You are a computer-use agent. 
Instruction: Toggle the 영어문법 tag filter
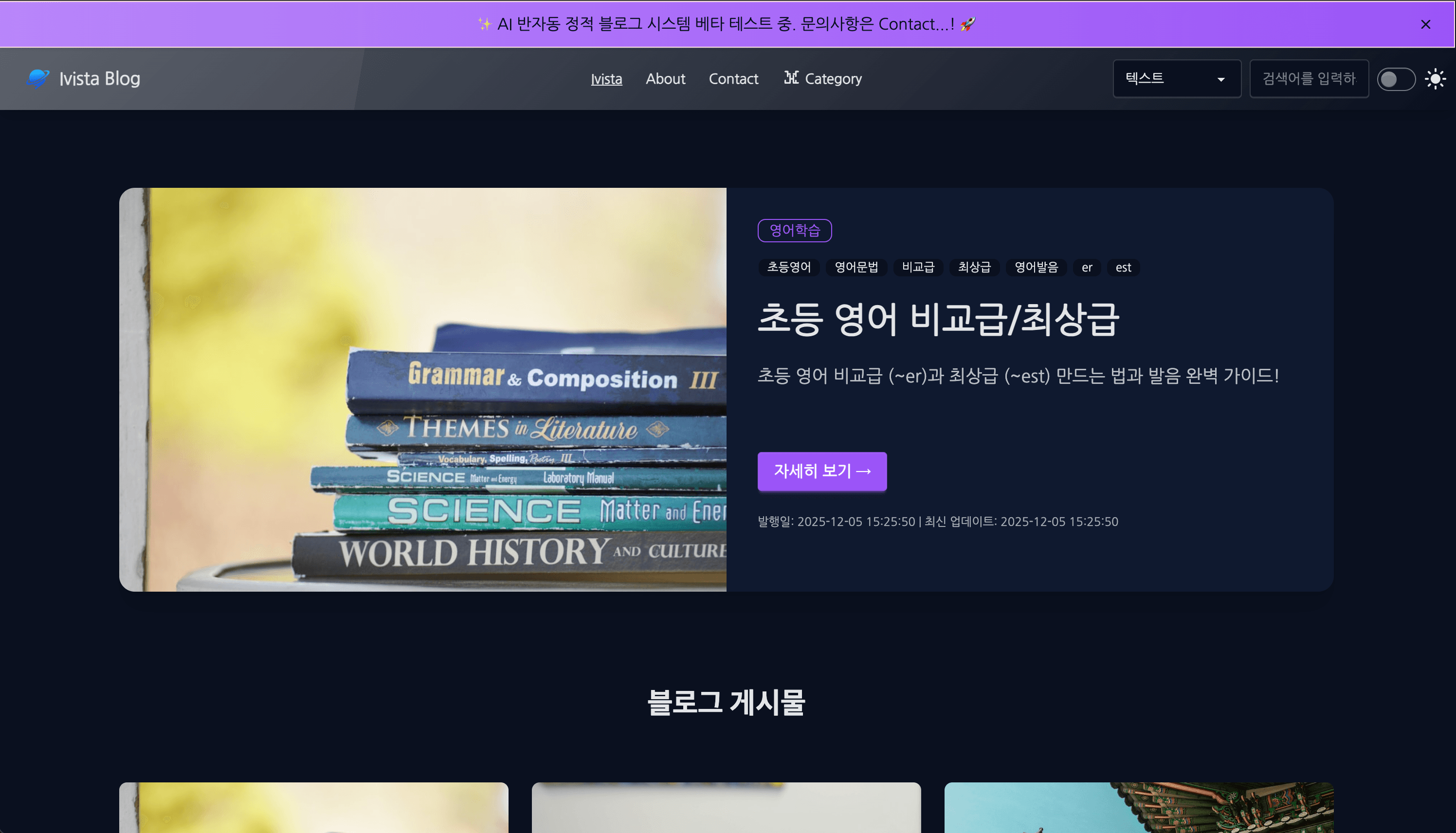[856, 267]
